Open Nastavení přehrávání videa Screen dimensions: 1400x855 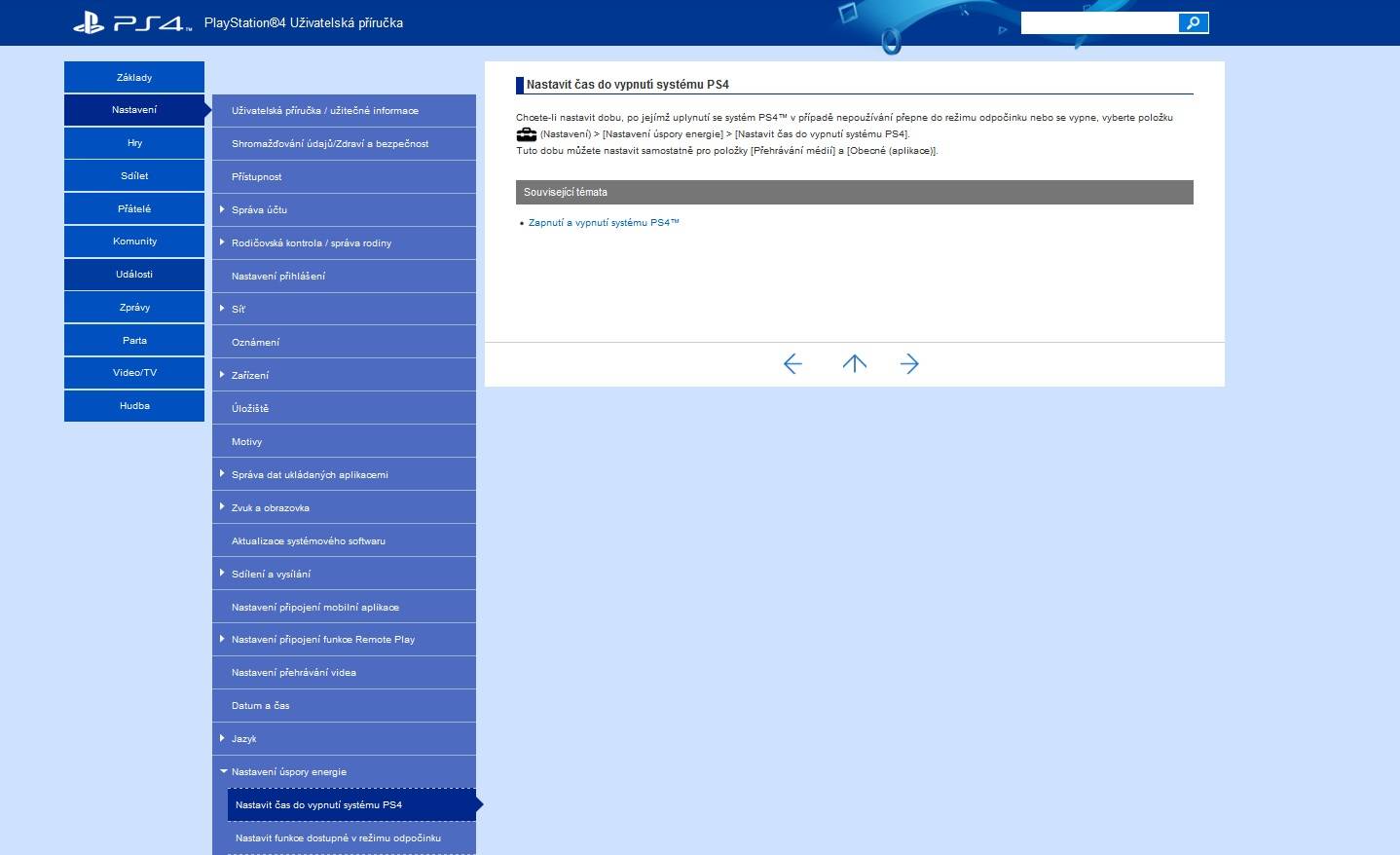344,673
